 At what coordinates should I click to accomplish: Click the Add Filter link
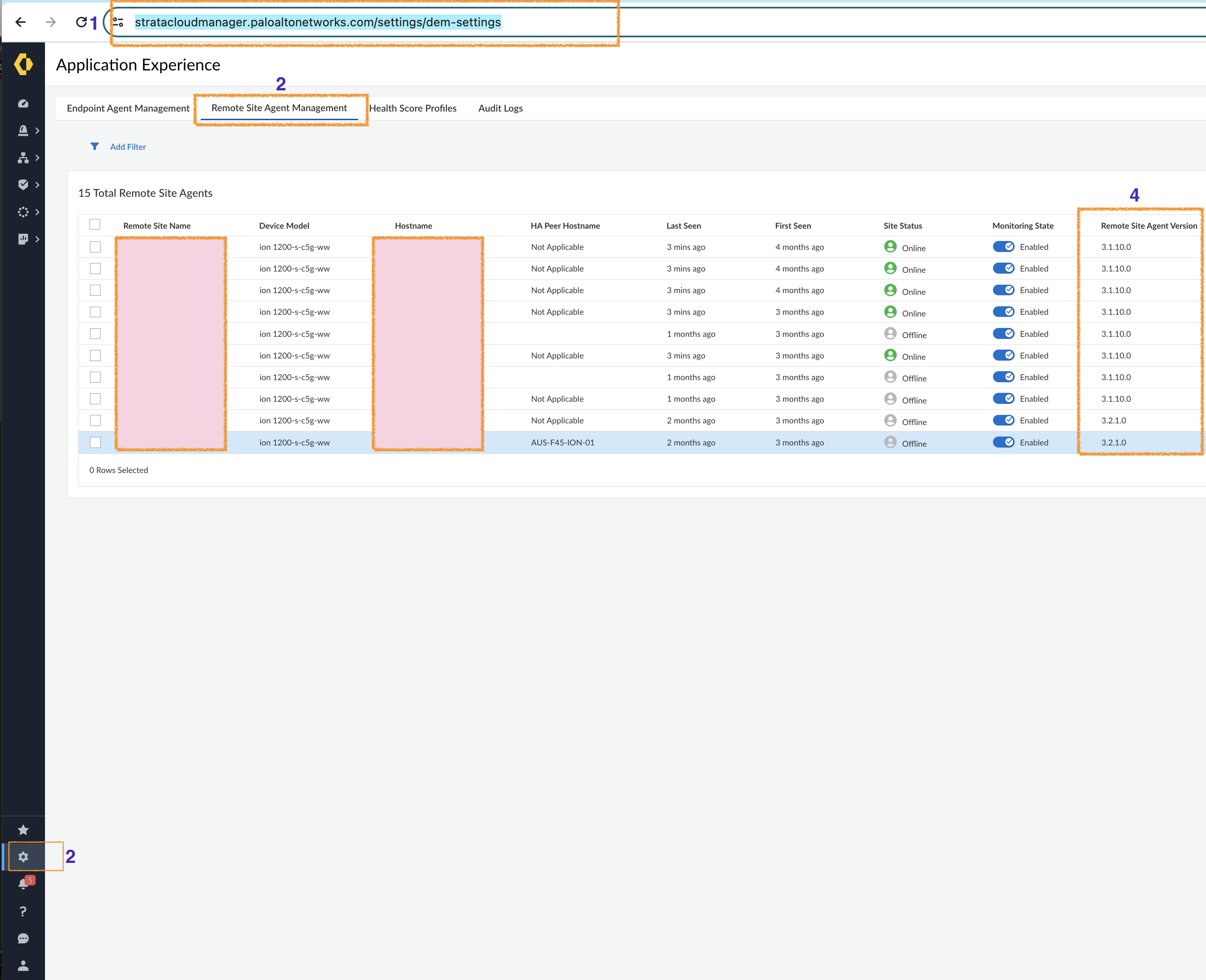128,147
